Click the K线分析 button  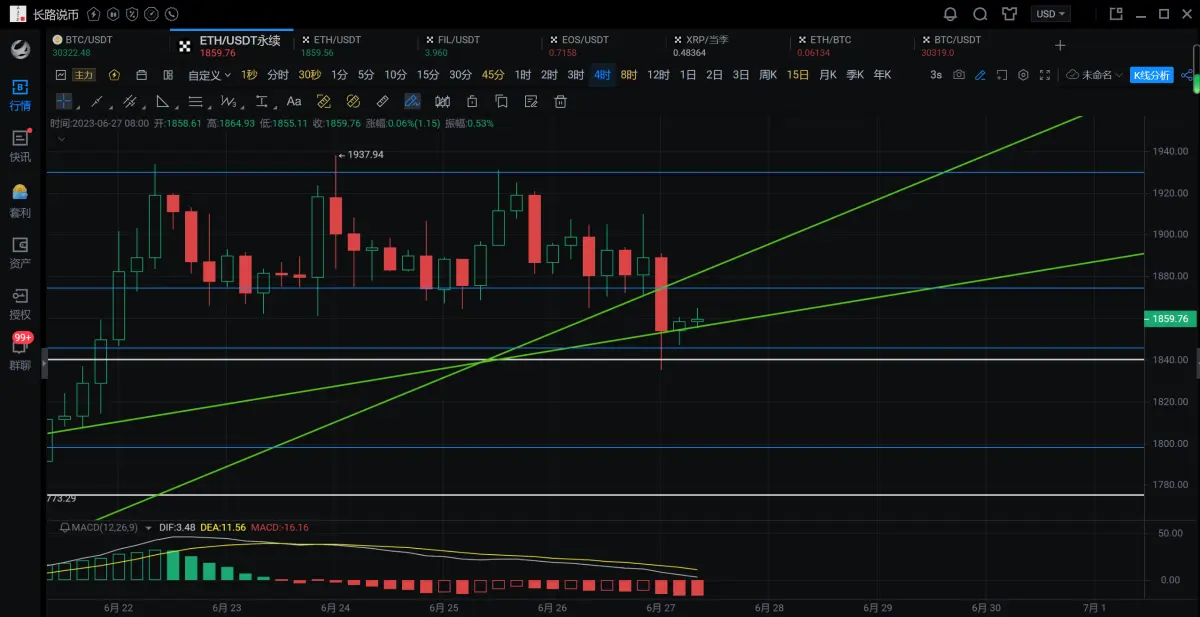point(1153,75)
